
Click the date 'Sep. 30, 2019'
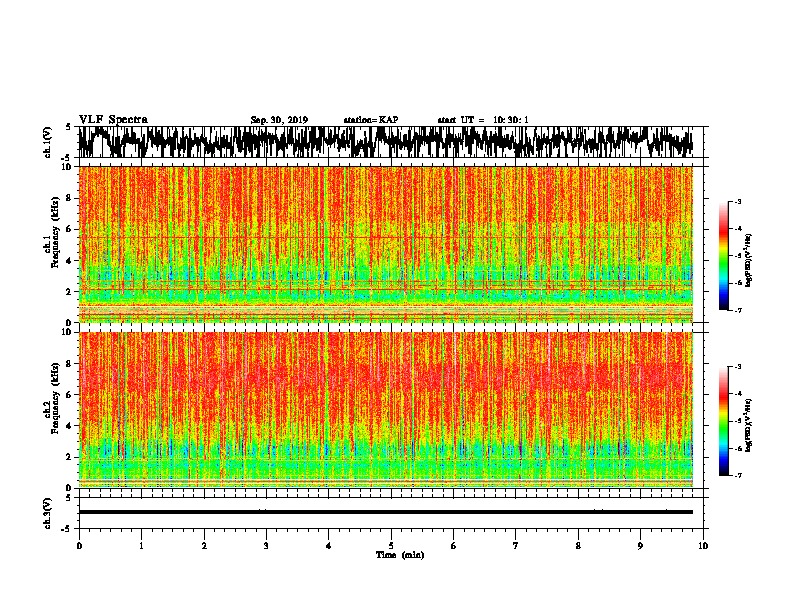(x=279, y=120)
